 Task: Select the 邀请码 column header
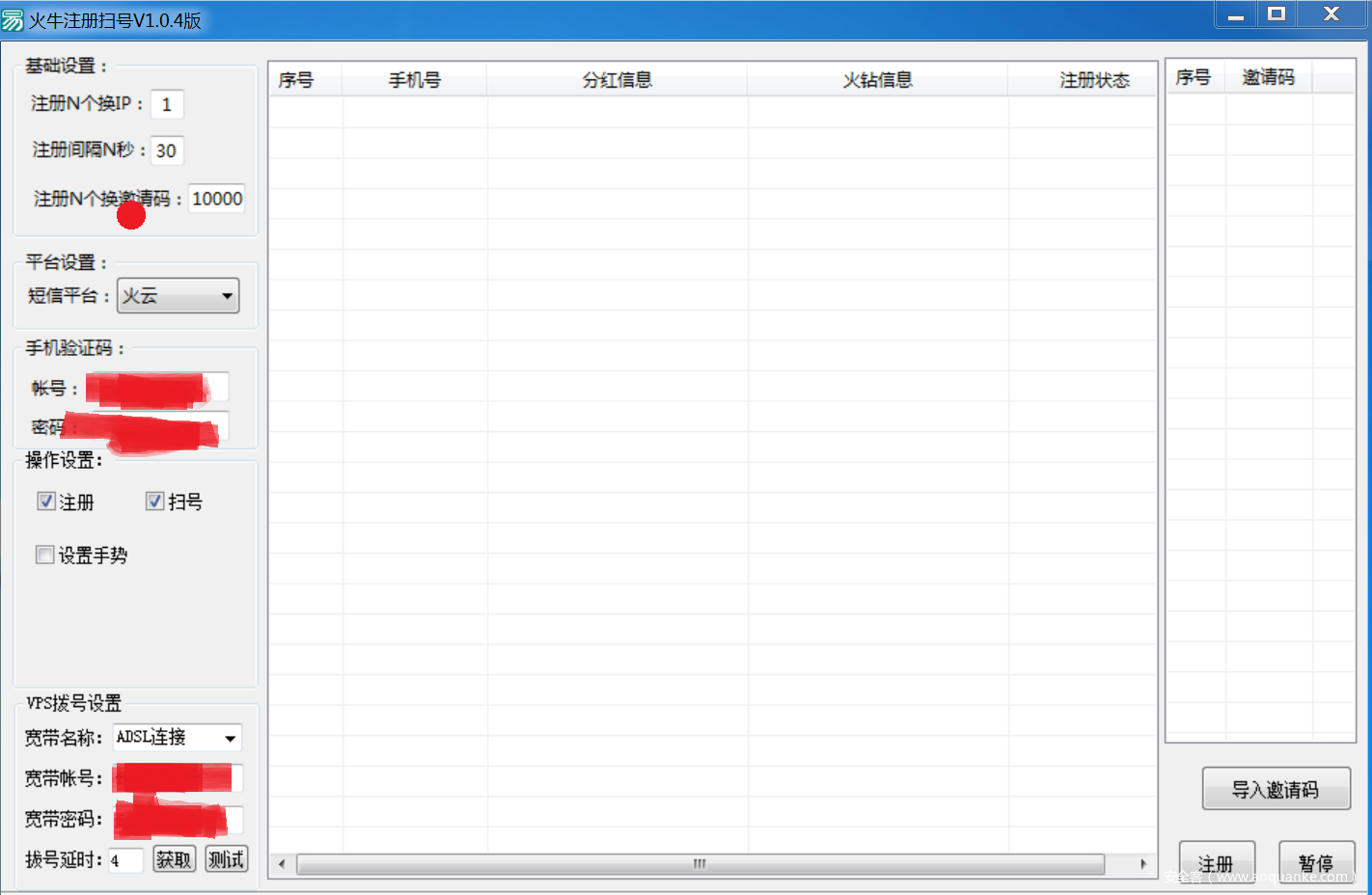coord(1267,77)
